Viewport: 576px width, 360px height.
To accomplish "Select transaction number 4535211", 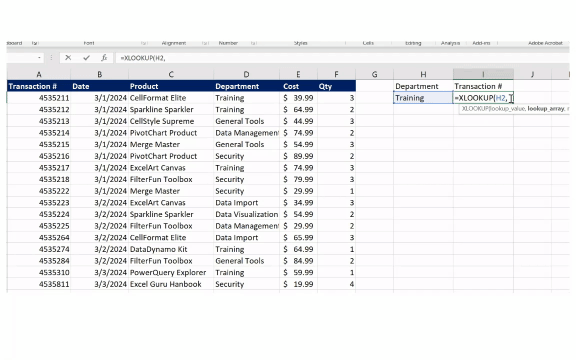I will click(39, 98).
